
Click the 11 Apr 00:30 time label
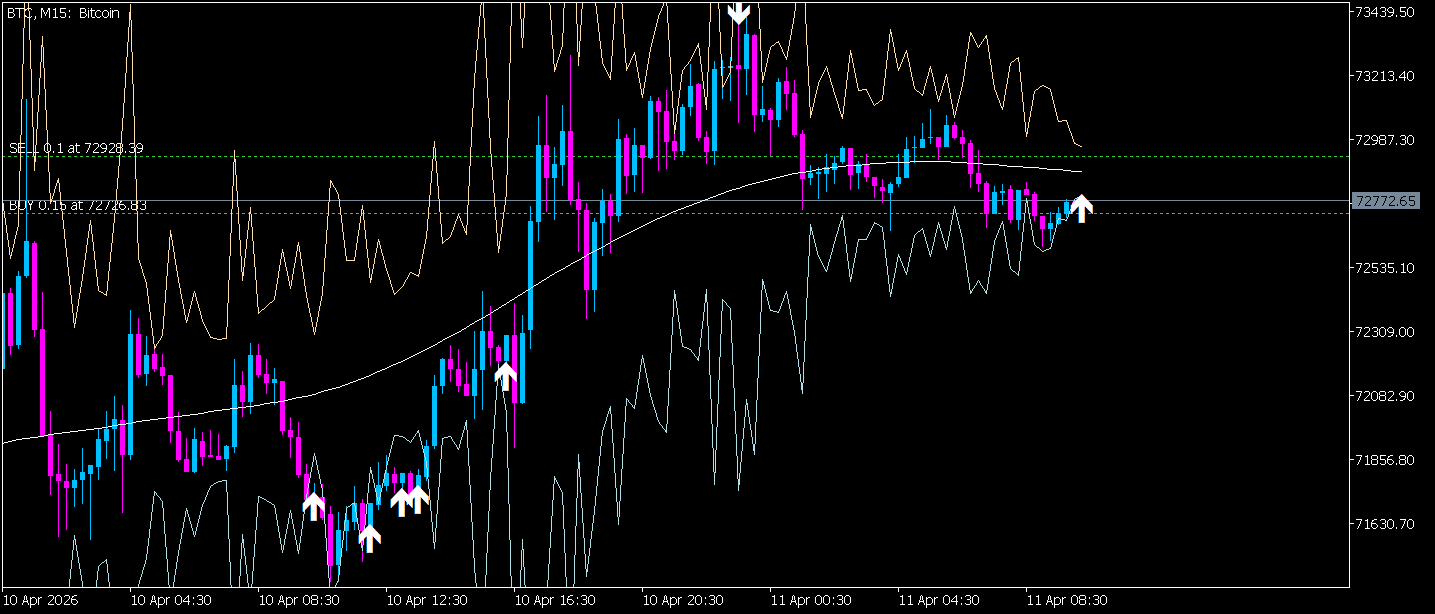click(811, 601)
